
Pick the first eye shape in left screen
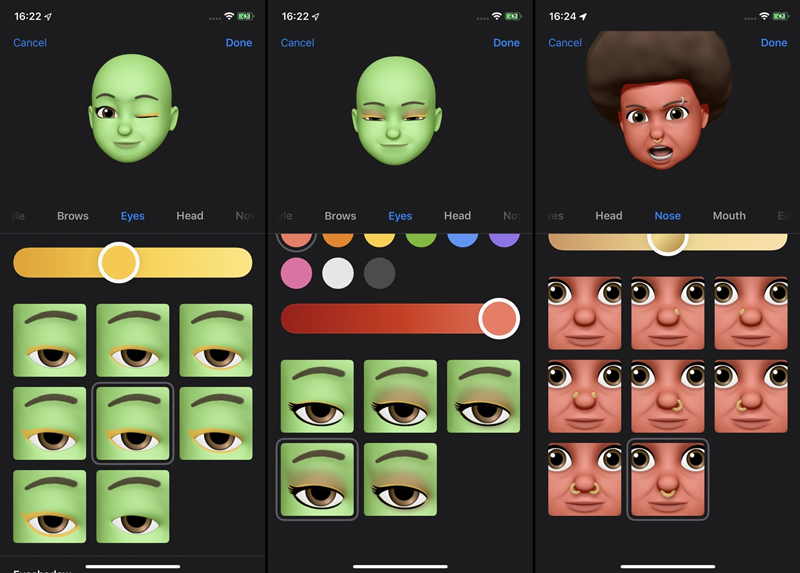pos(50,340)
